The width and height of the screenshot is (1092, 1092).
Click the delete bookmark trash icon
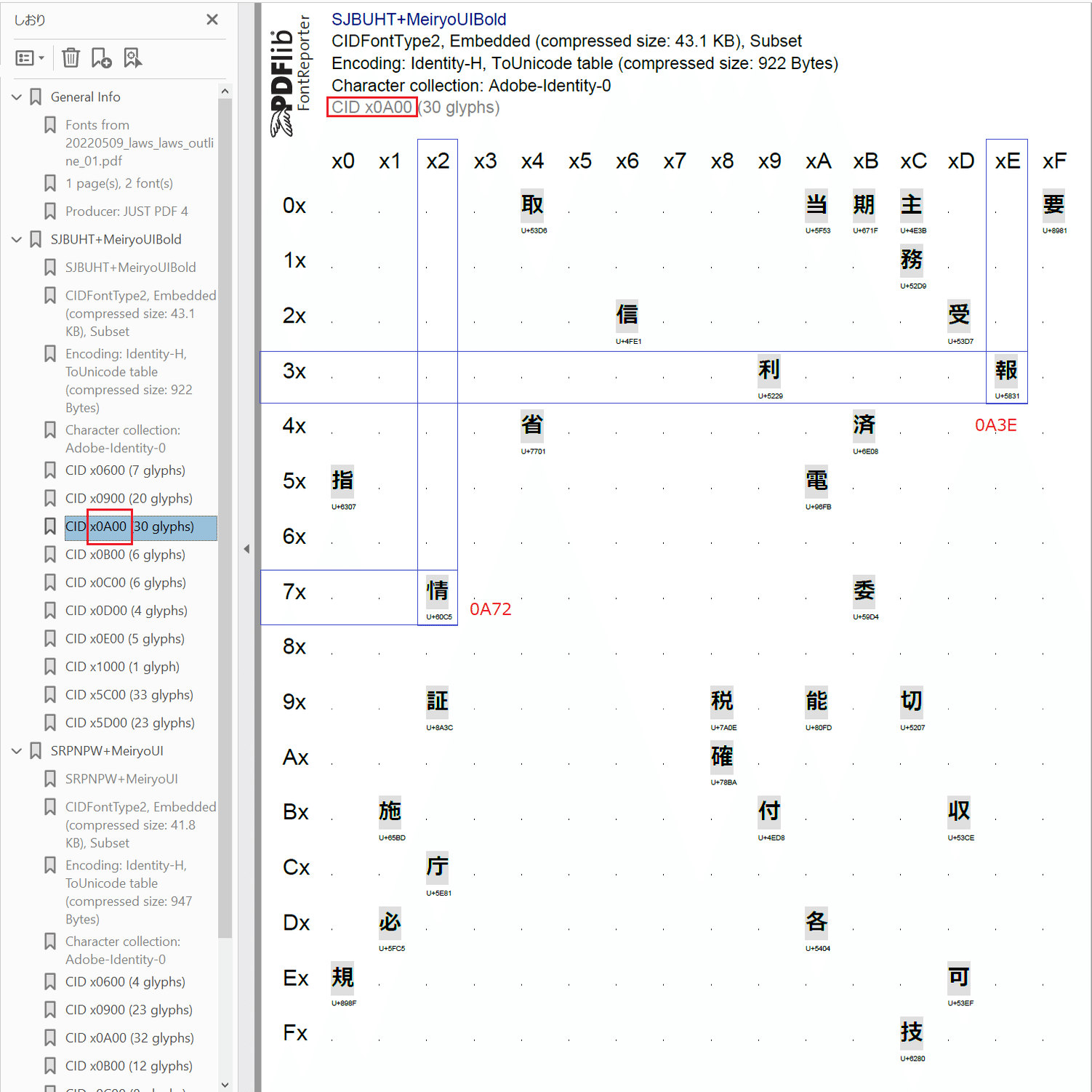71,57
